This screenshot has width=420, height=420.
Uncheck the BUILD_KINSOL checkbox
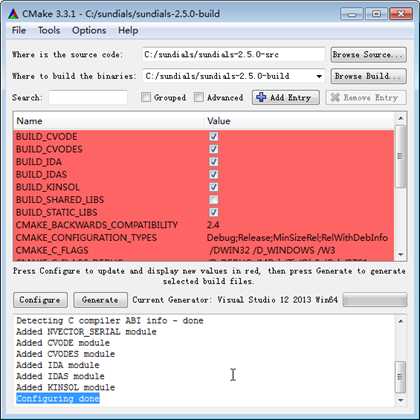point(214,187)
